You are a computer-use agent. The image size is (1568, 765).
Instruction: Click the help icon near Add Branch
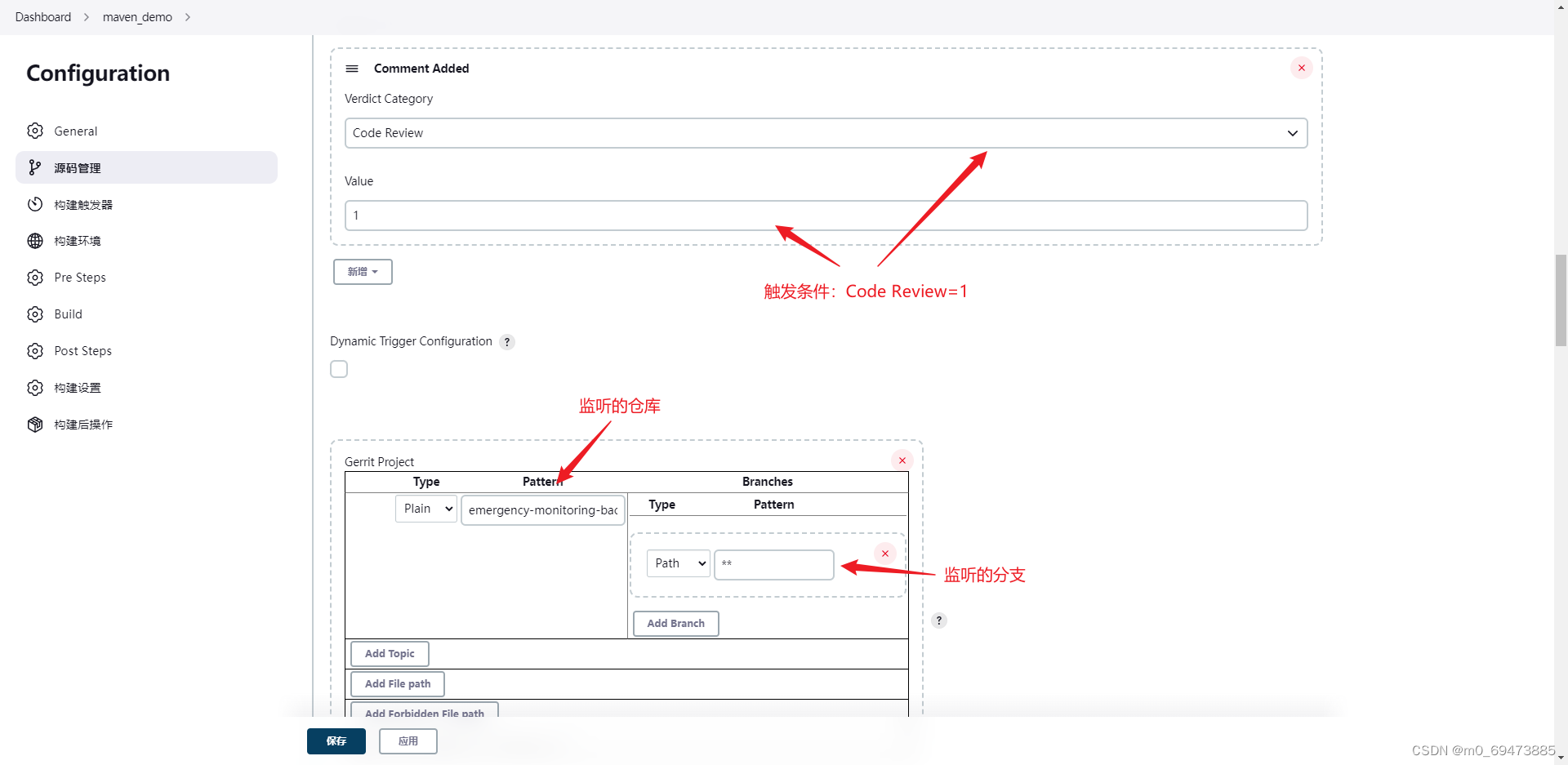[x=938, y=620]
